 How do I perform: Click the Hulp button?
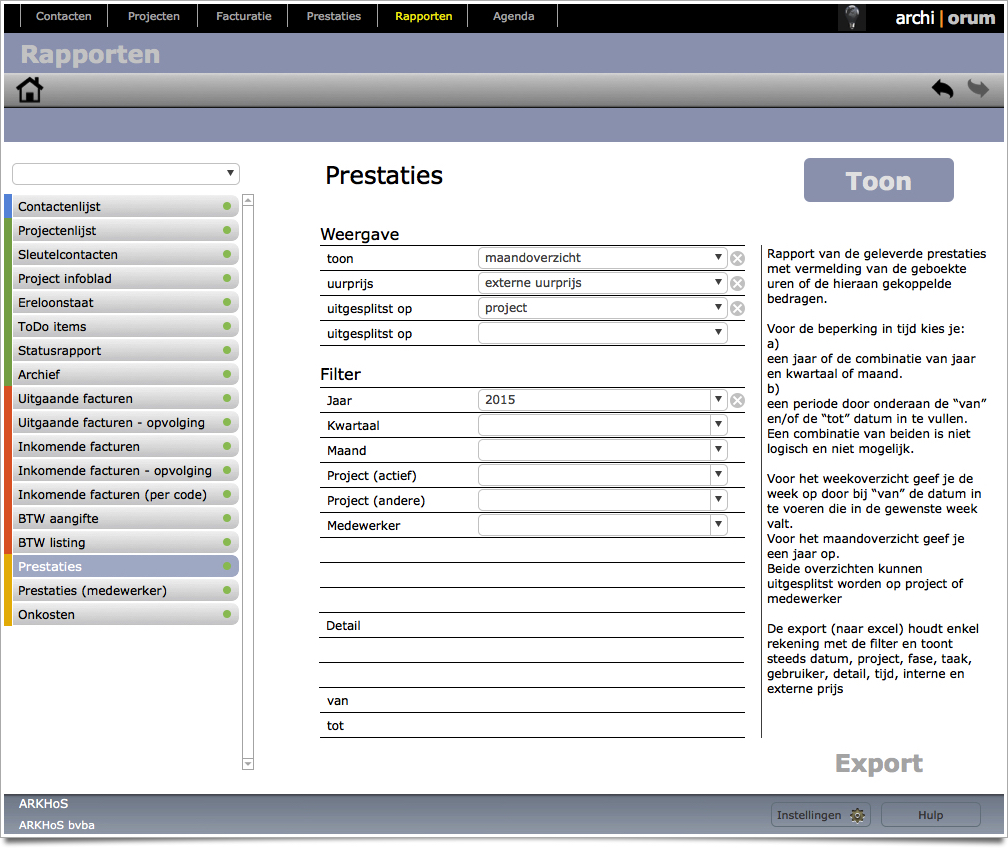click(x=930, y=815)
